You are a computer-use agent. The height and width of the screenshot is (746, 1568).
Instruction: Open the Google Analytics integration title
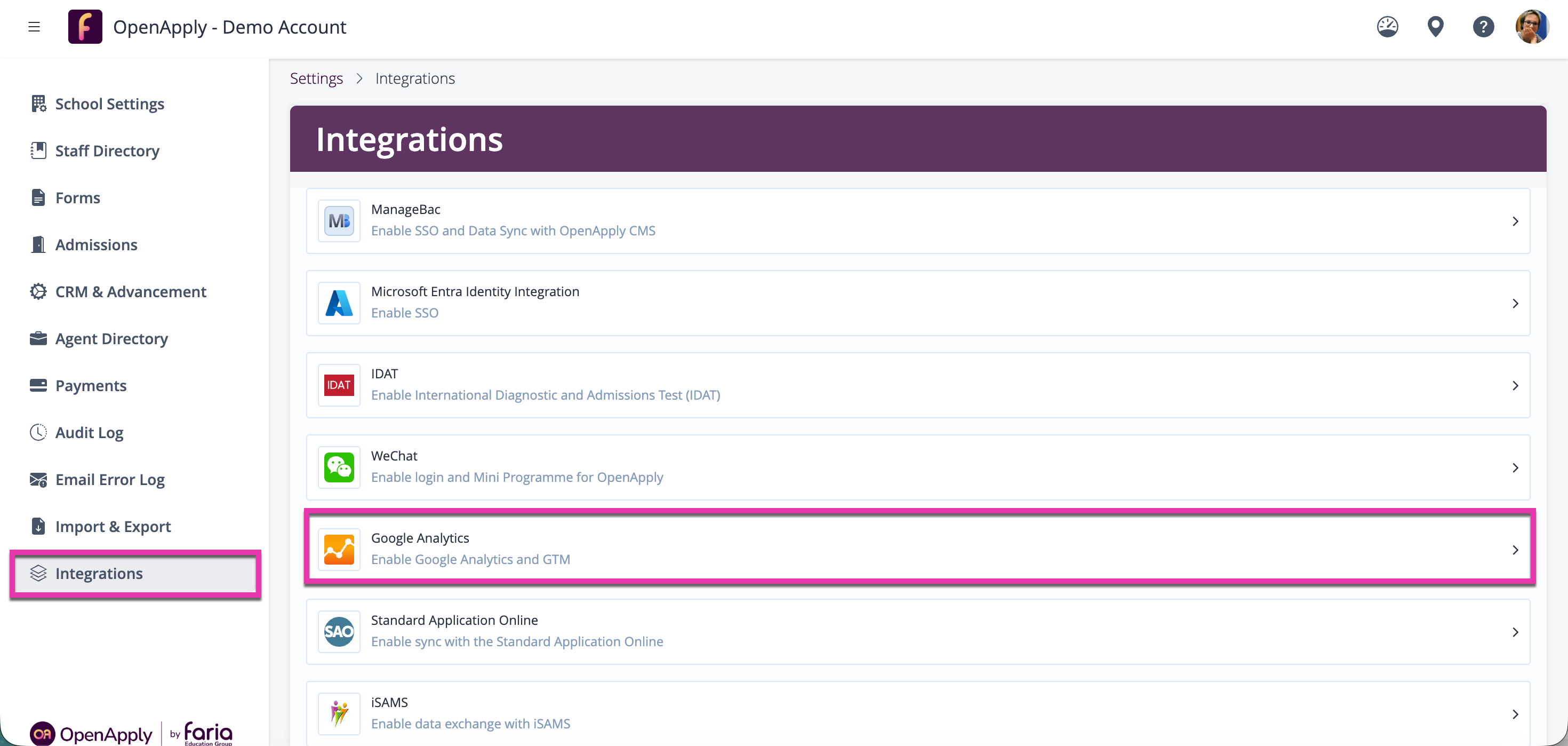(x=420, y=538)
